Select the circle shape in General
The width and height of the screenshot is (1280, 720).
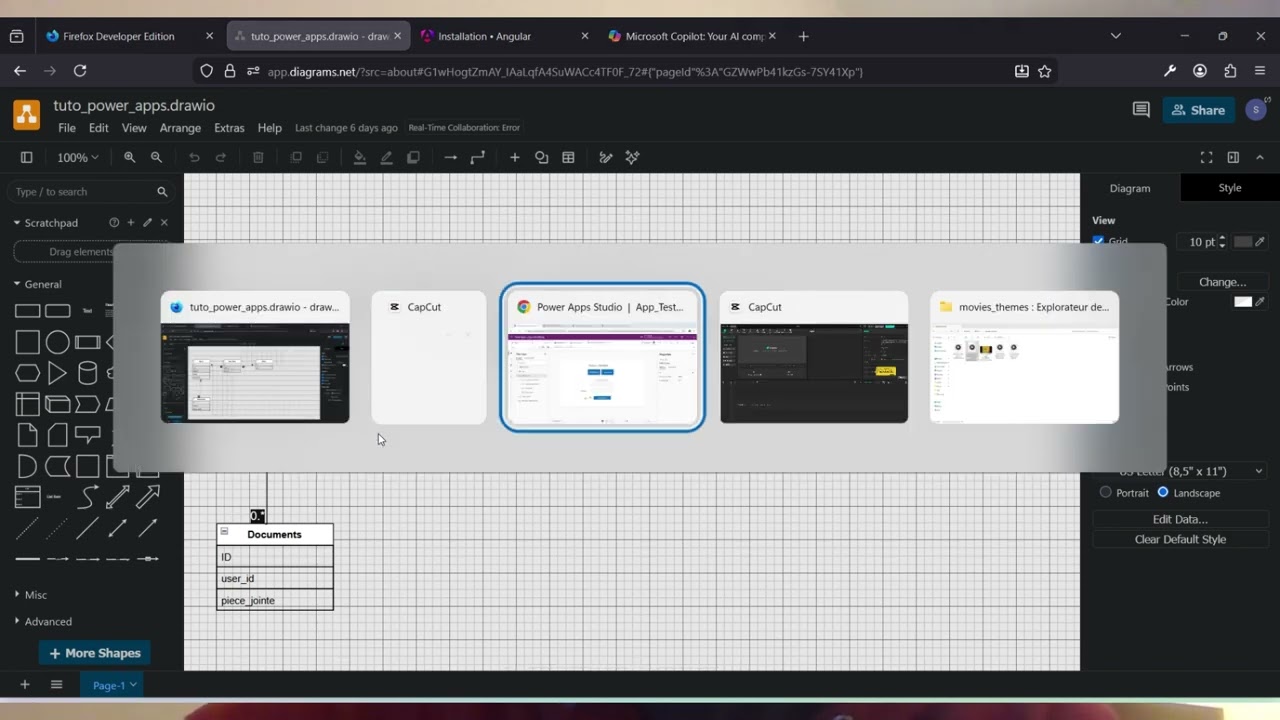pos(58,343)
